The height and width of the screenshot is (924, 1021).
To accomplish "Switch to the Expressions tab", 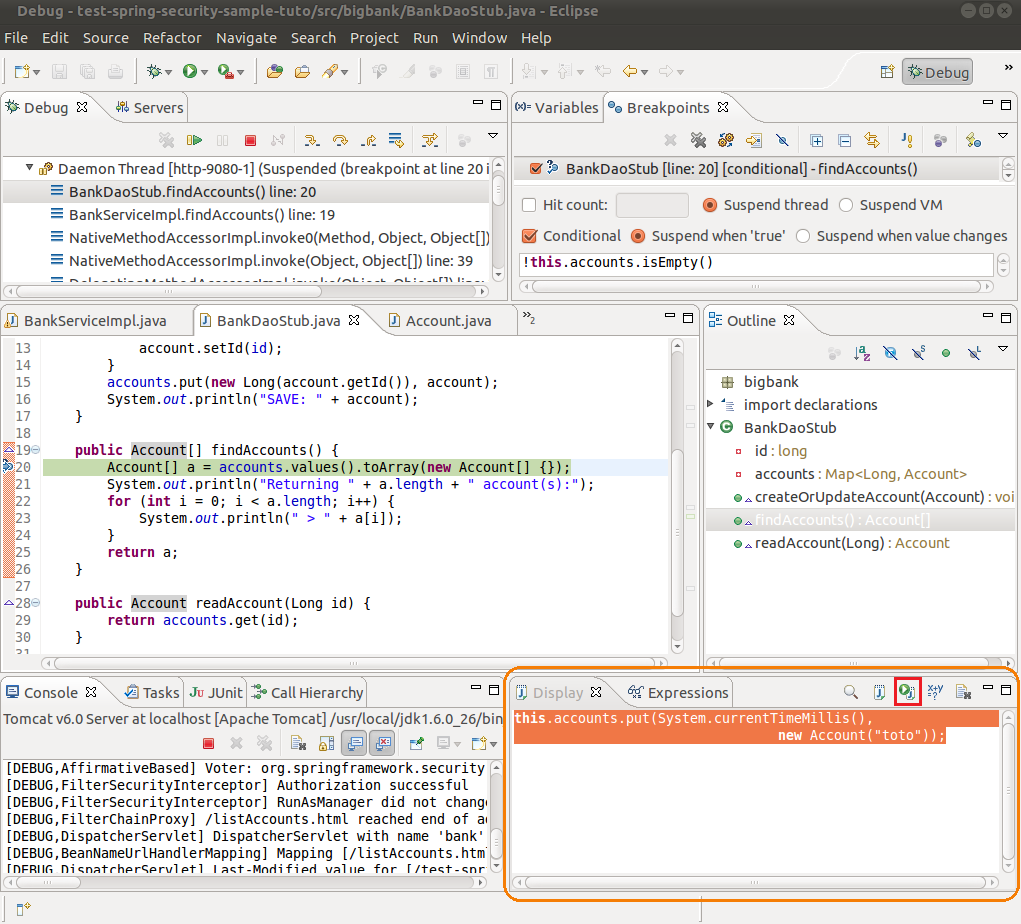I will tap(687, 693).
